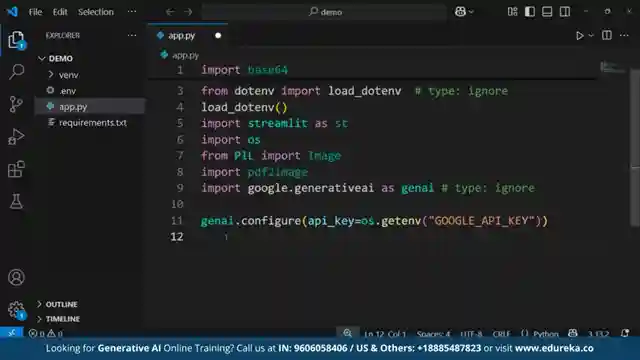The image size is (640, 360).
Task: Open the File menu
Action: click(x=35, y=12)
